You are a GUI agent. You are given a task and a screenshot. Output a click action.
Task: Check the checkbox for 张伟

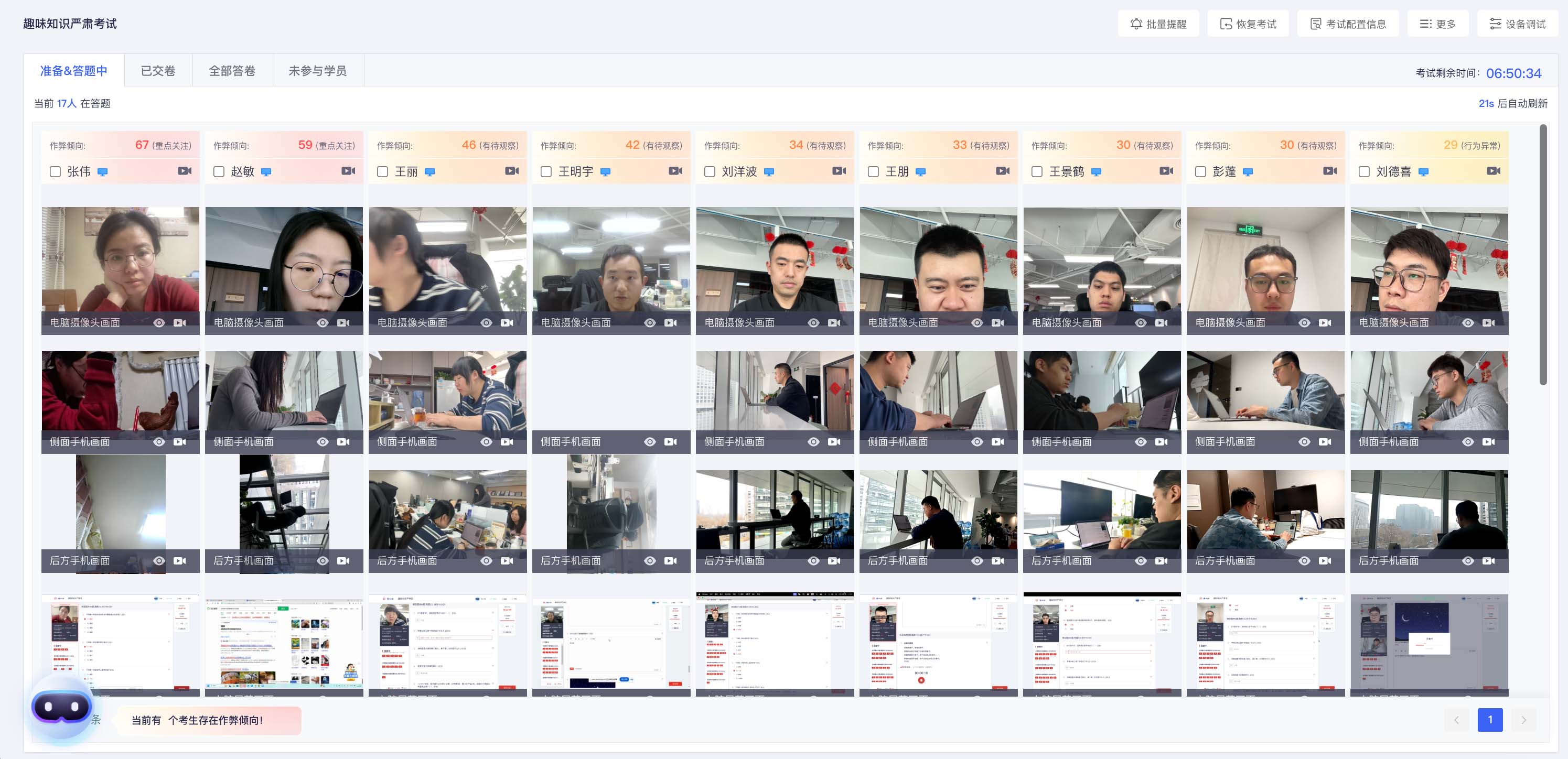[x=56, y=172]
